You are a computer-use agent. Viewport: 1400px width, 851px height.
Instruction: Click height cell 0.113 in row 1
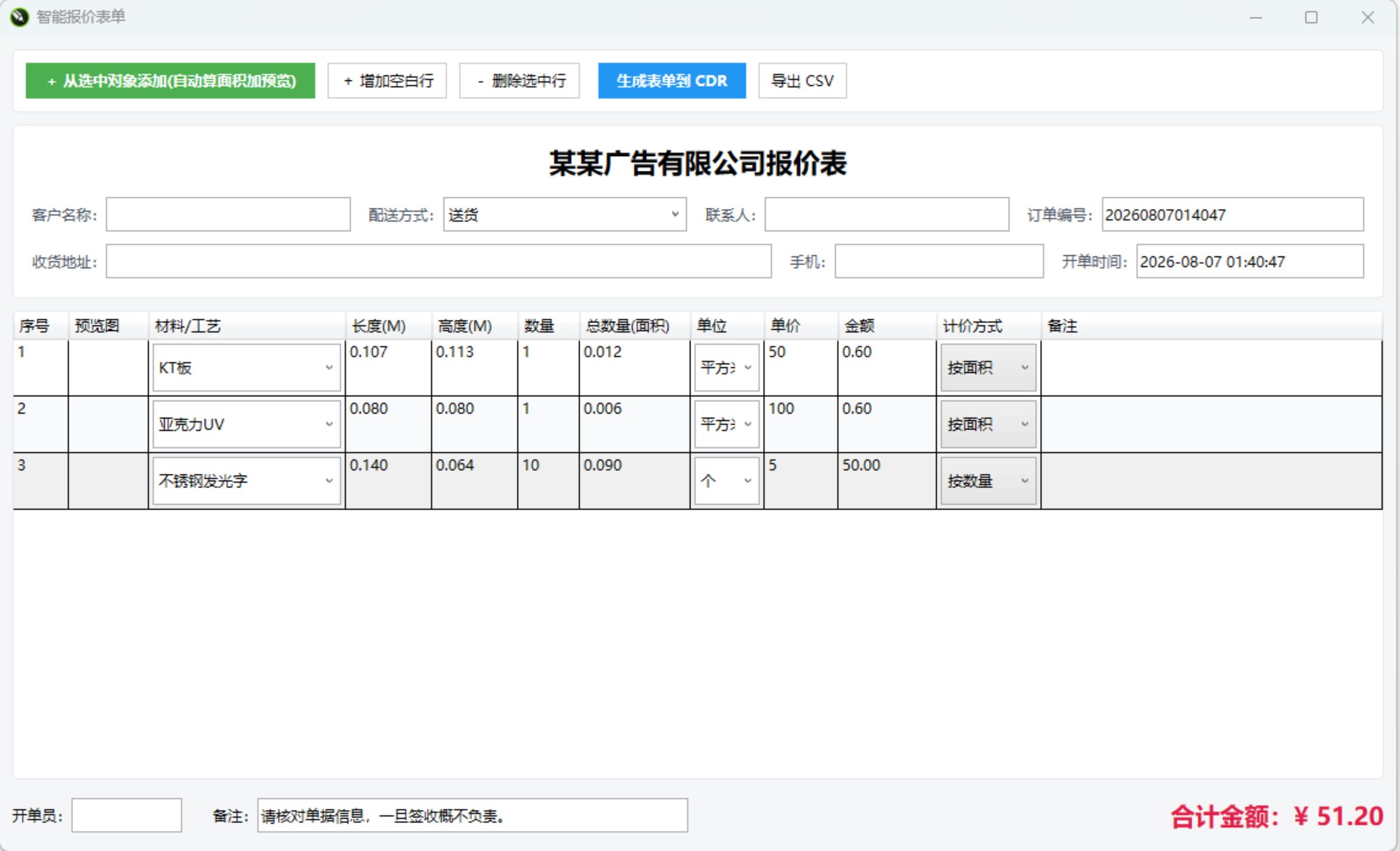(475, 367)
